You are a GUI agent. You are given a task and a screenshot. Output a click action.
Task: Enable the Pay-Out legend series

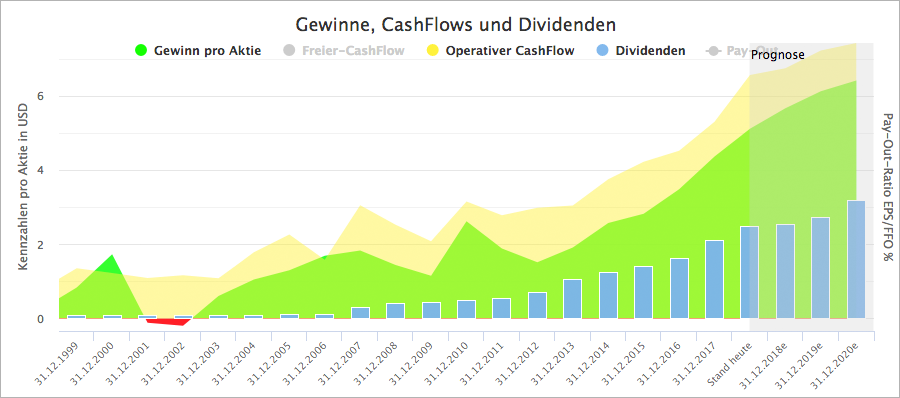tap(727, 51)
